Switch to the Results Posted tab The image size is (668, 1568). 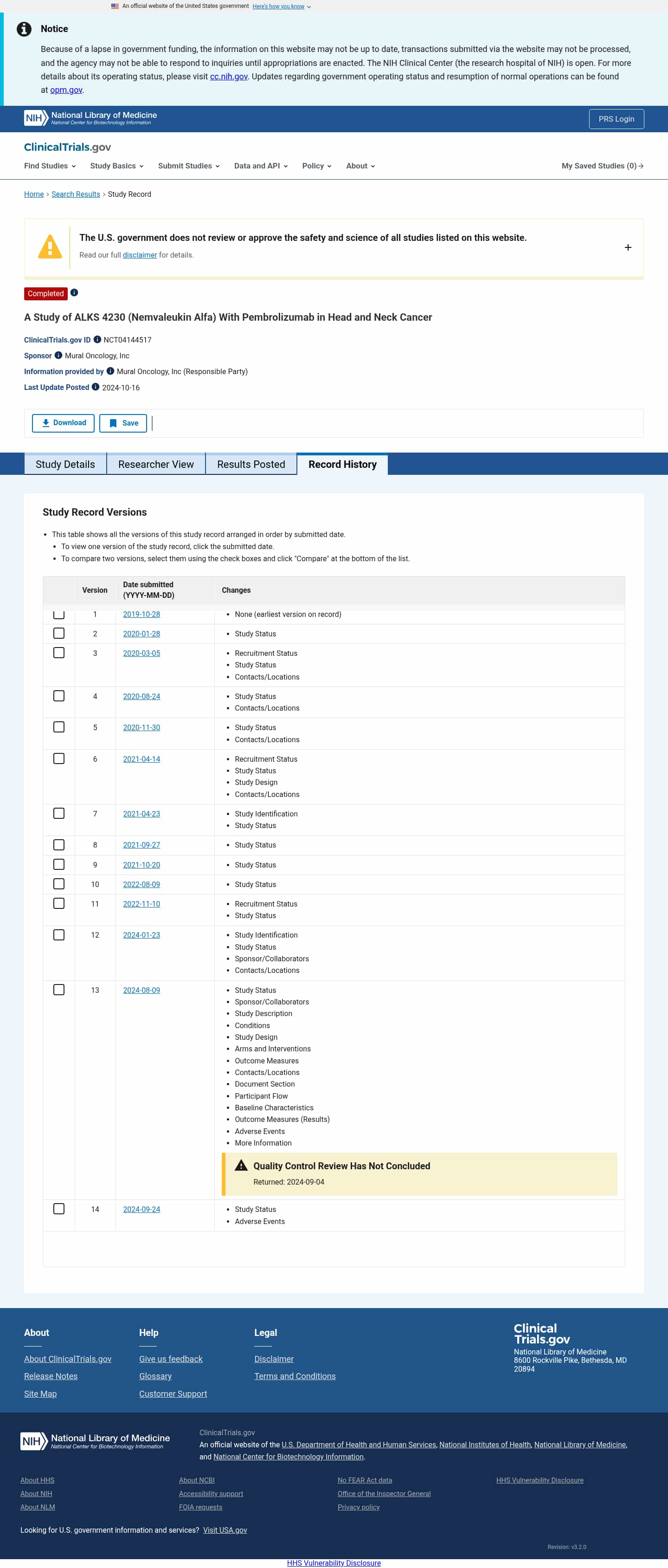click(x=251, y=465)
